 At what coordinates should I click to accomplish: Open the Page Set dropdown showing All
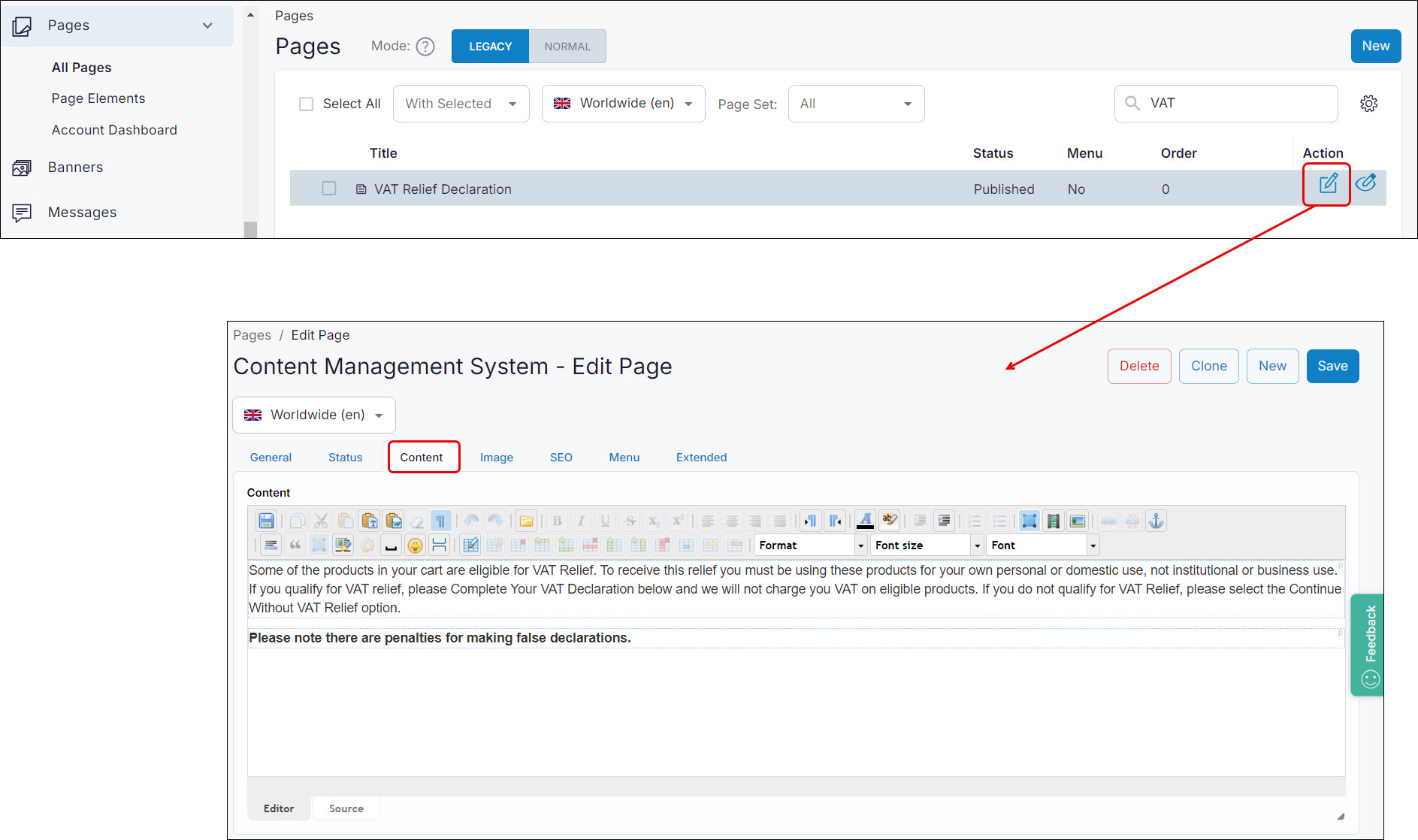click(856, 104)
